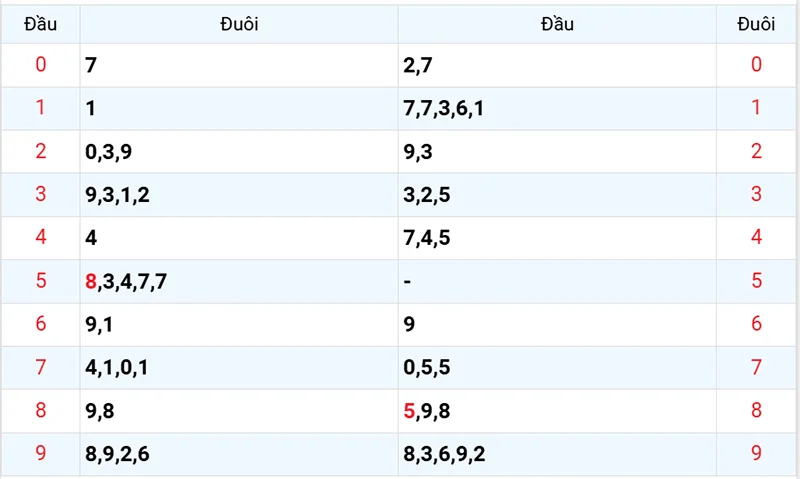Click the narrow Đuôi header at far right
This screenshot has width=800, height=479.
point(756,24)
